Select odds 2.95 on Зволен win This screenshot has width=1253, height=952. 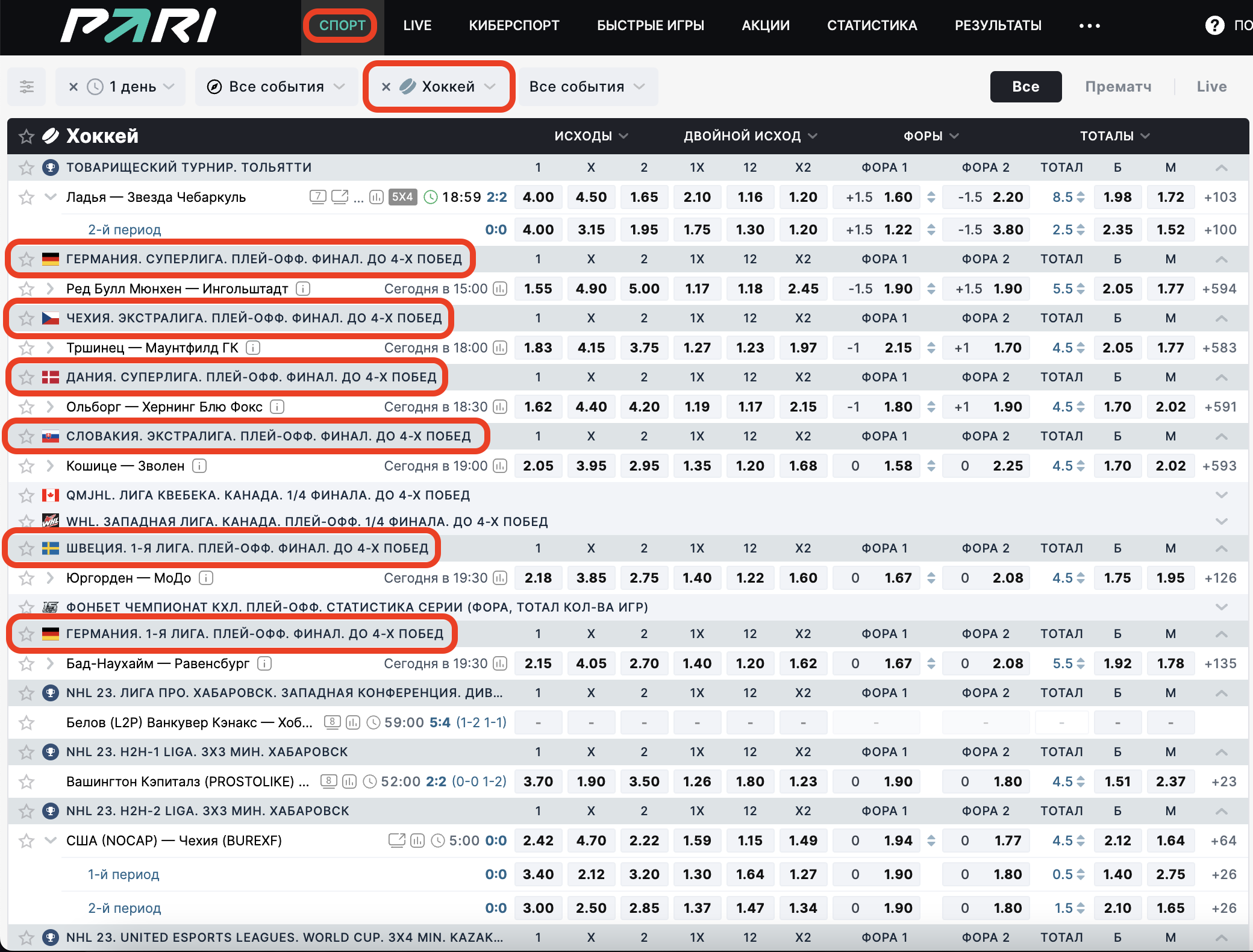(x=644, y=466)
